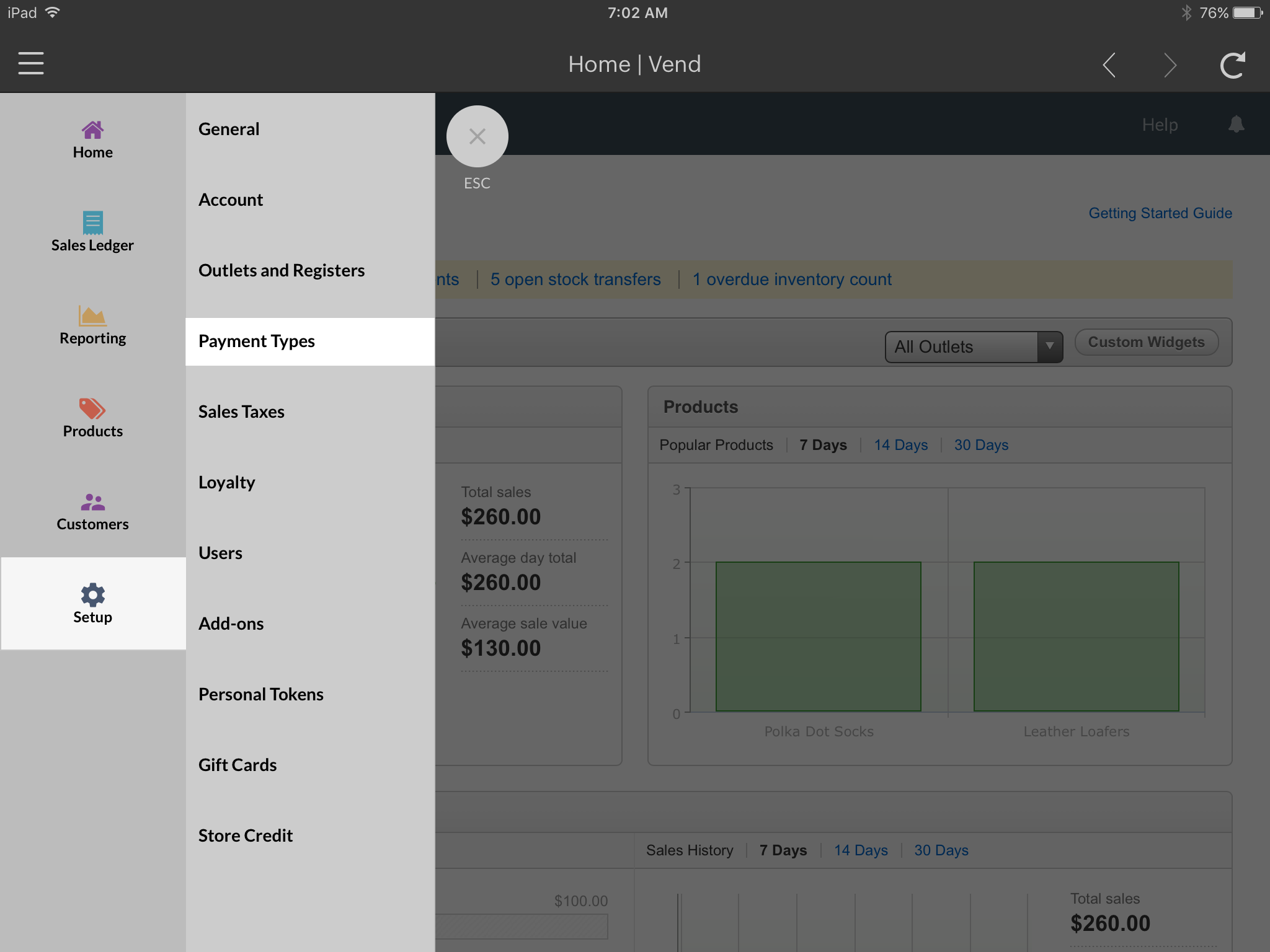Expand the All Outlets dropdown

(974, 347)
